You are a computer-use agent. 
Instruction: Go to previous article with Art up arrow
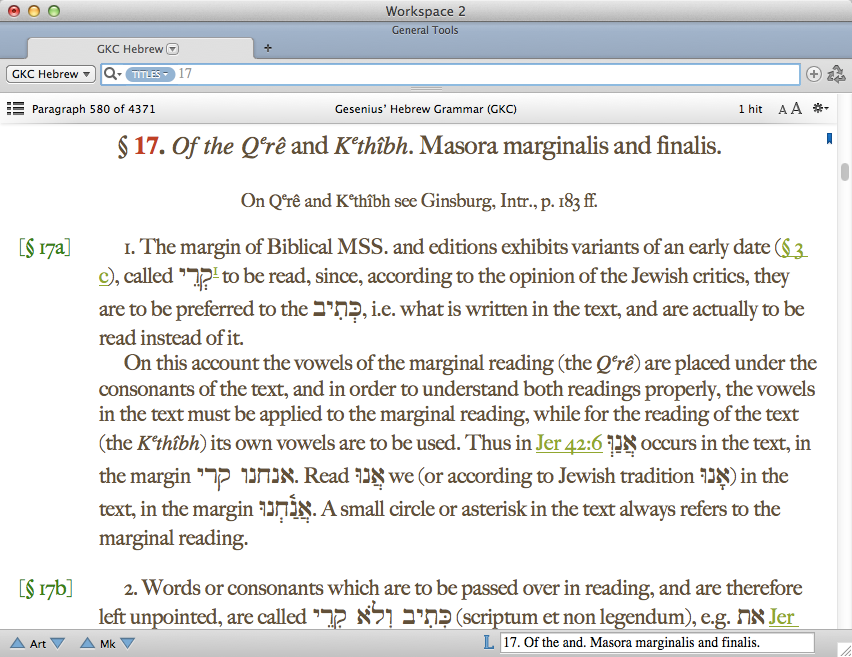(17, 643)
